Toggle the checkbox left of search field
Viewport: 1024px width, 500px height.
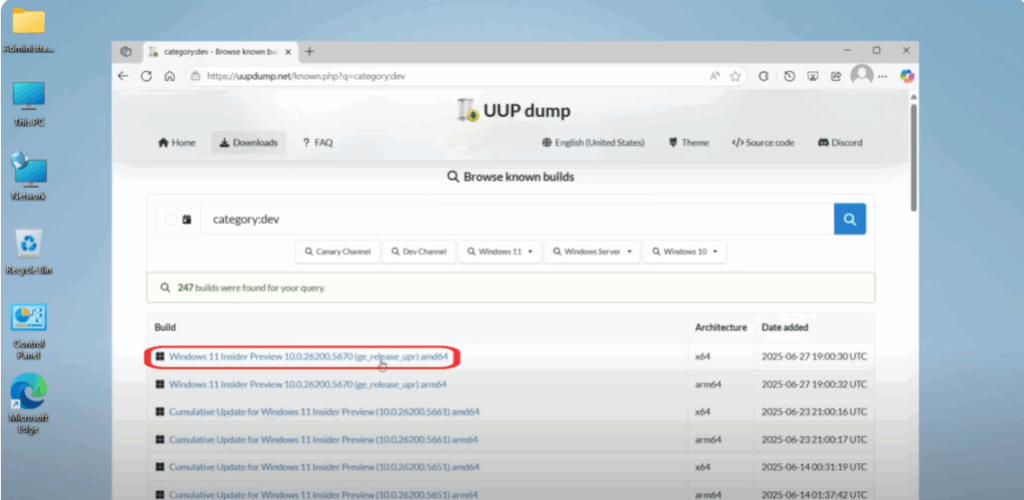coord(171,220)
